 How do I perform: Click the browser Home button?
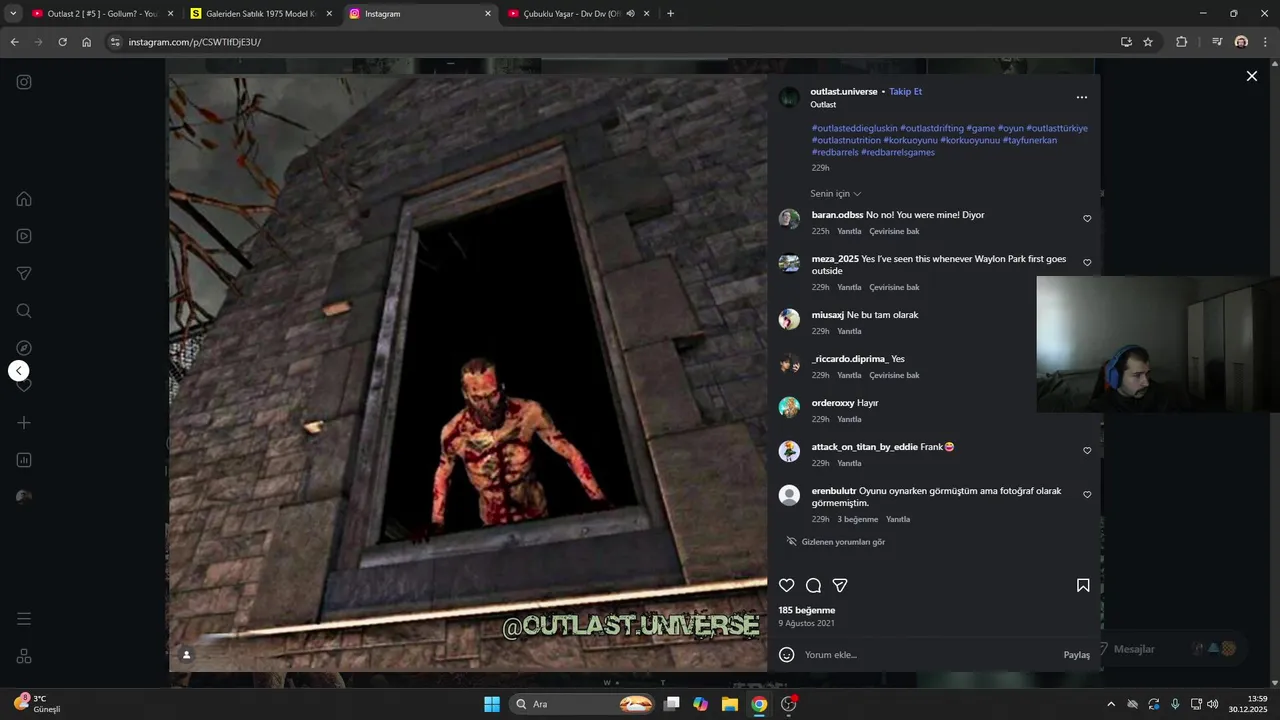tap(86, 42)
